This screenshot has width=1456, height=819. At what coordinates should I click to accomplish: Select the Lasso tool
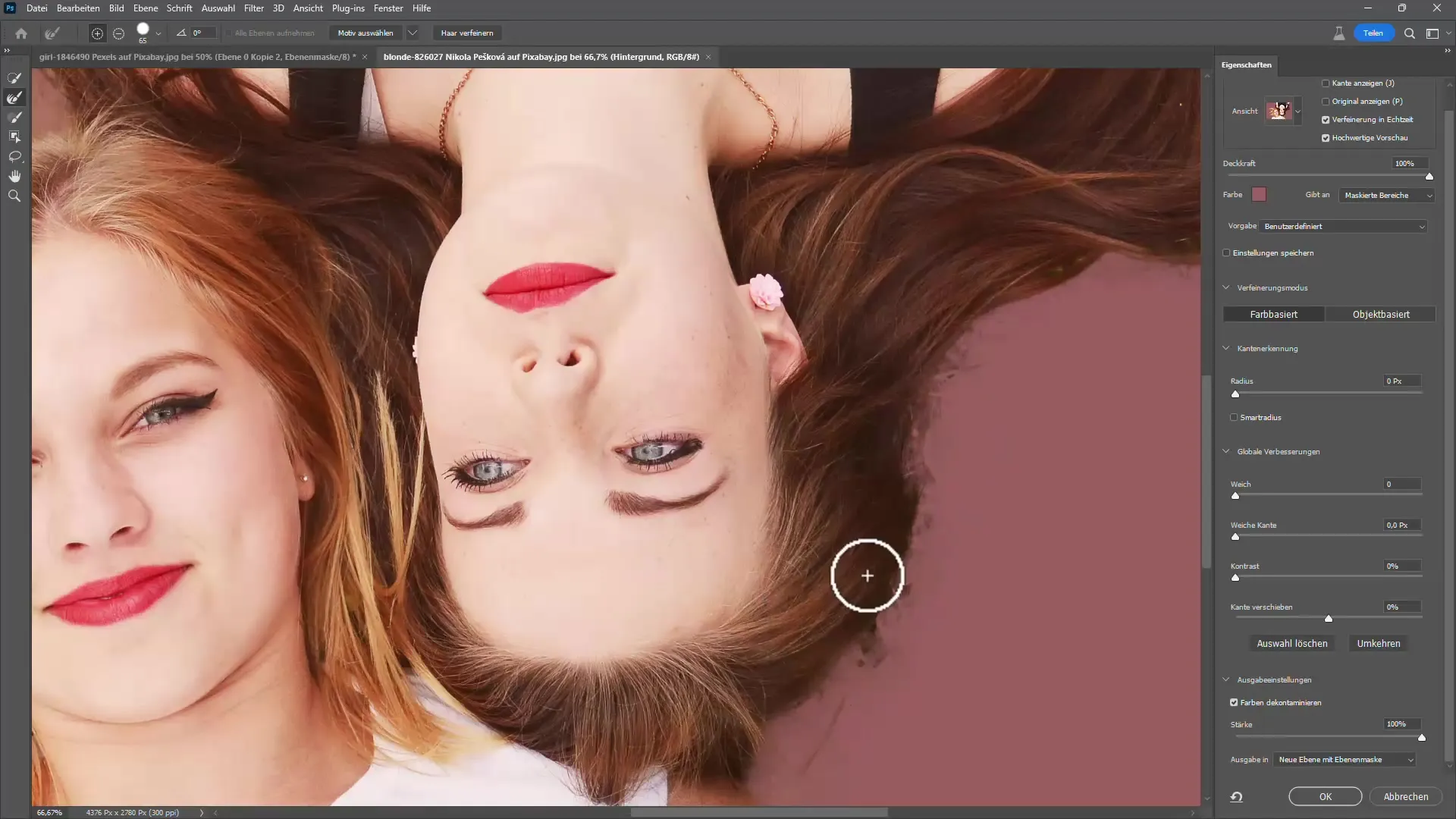click(14, 157)
